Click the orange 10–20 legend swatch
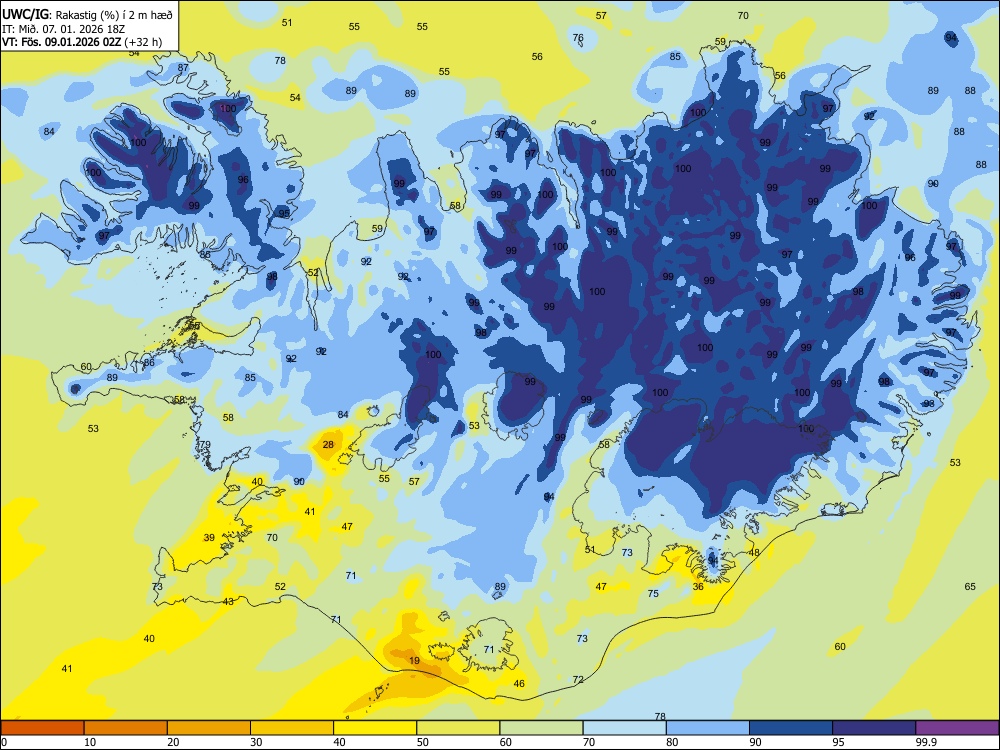This screenshot has height=750, width=1000. (x=126, y=728)
